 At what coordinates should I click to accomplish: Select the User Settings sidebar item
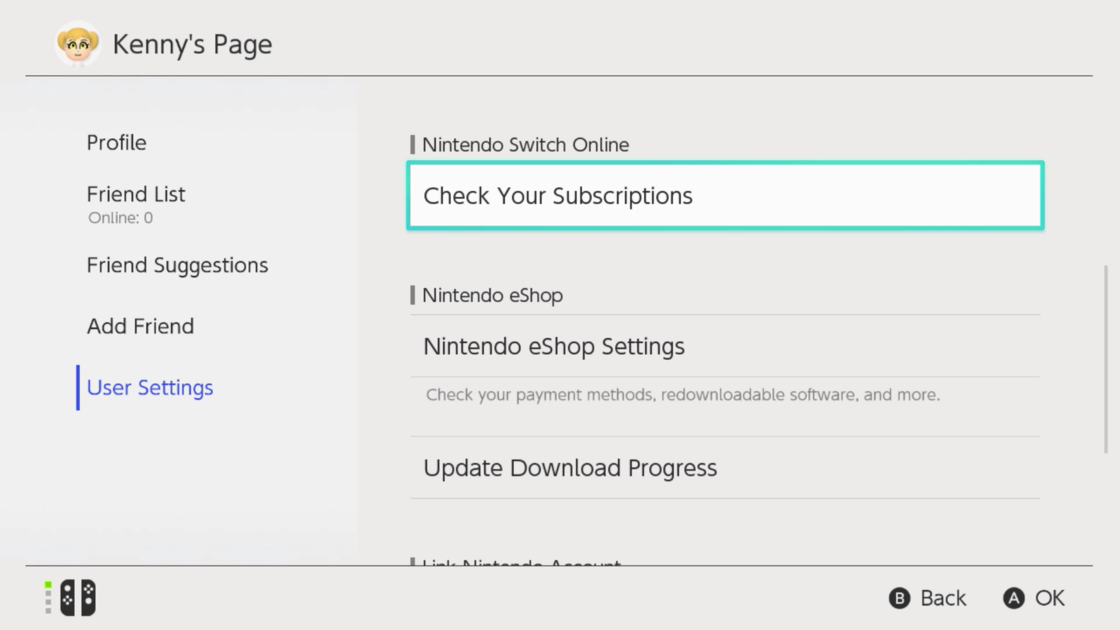[150, 388]
